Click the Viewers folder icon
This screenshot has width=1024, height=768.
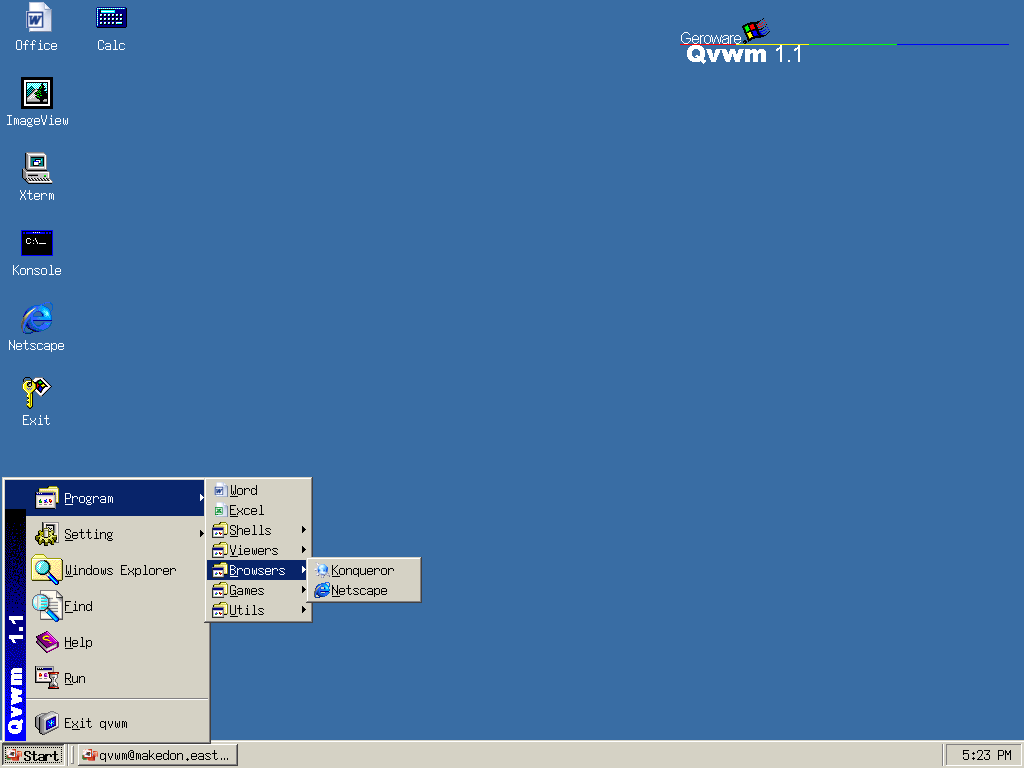[219, 551]
